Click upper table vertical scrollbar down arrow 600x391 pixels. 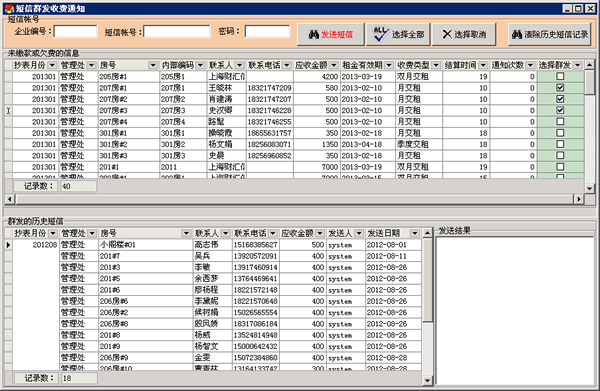click(x=590, y=188)
